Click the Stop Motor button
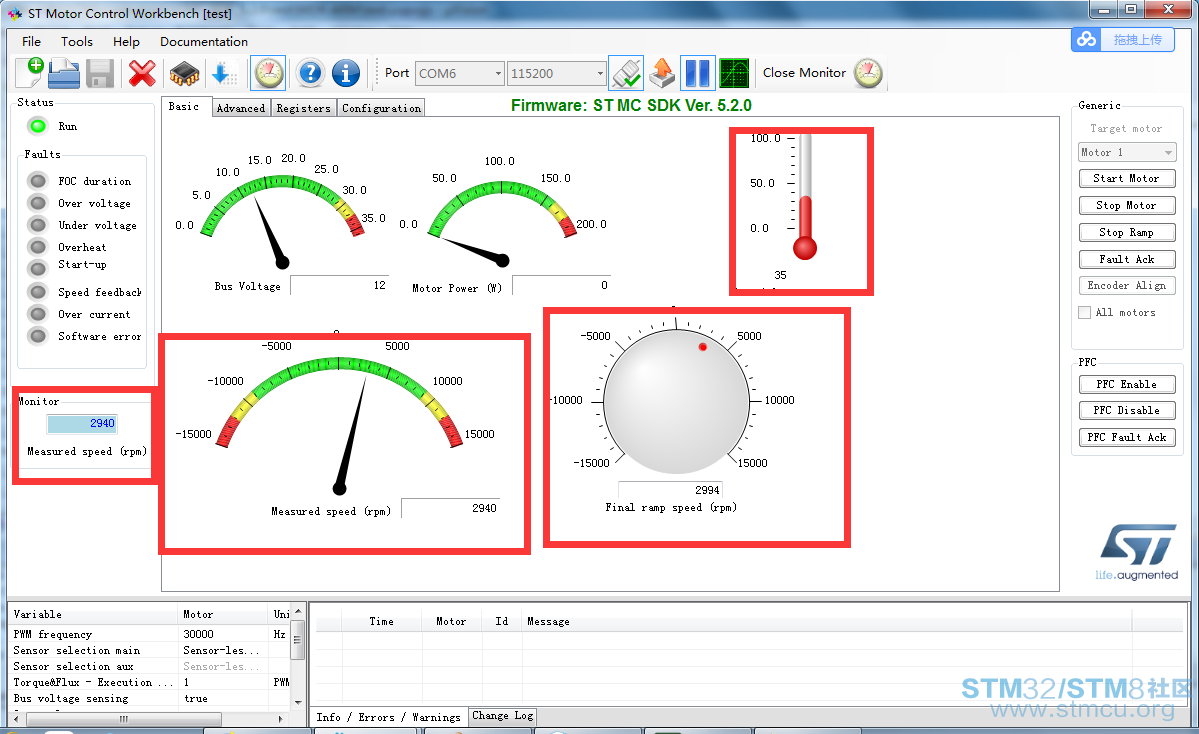This screenshot has width=1199, height=734. click(1127, 205)
